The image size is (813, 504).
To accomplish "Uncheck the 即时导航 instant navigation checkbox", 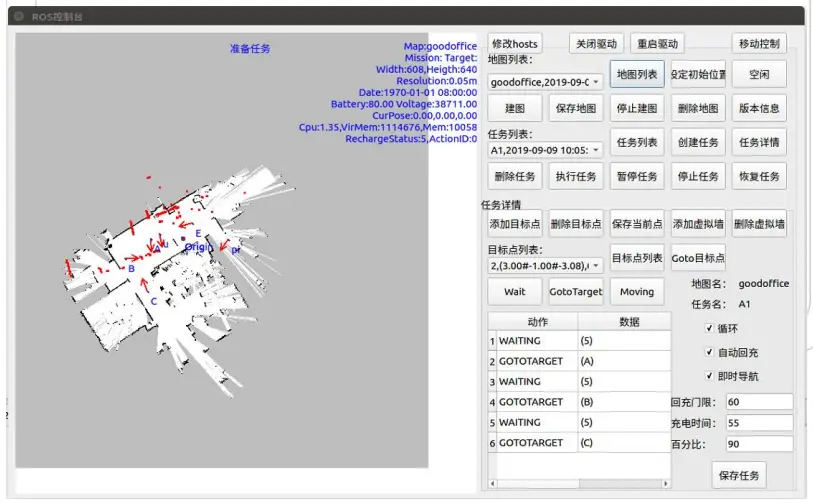I will tap(709, 376).
